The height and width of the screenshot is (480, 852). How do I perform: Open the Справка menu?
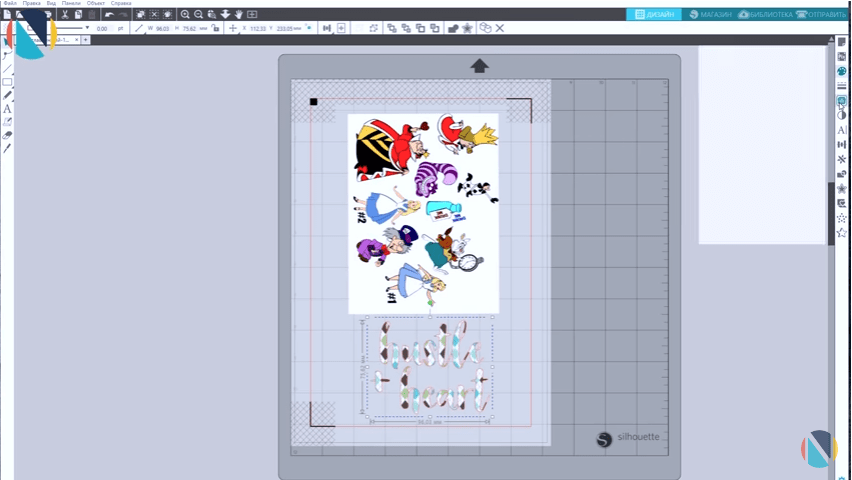(x=121, y=3)
